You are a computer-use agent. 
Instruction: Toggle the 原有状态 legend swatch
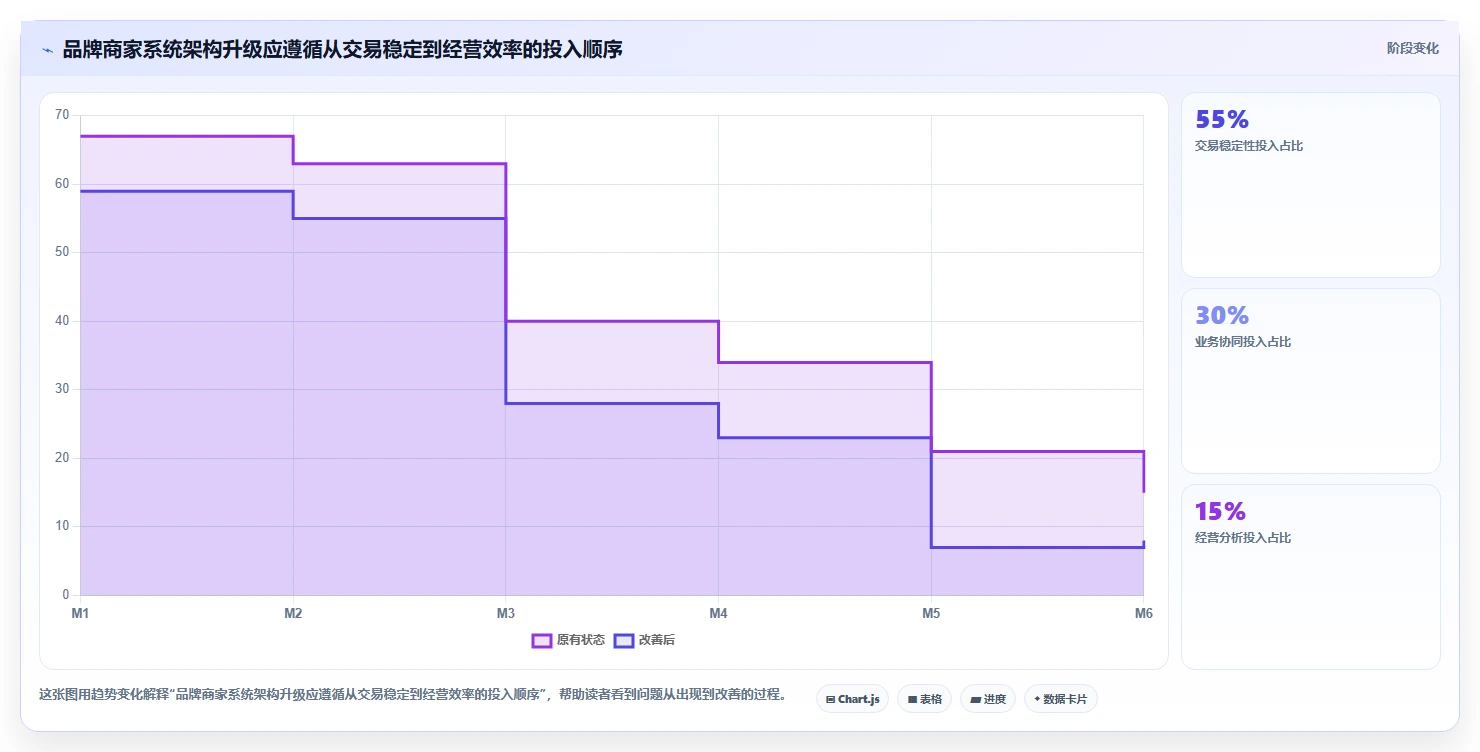point(542,640)
